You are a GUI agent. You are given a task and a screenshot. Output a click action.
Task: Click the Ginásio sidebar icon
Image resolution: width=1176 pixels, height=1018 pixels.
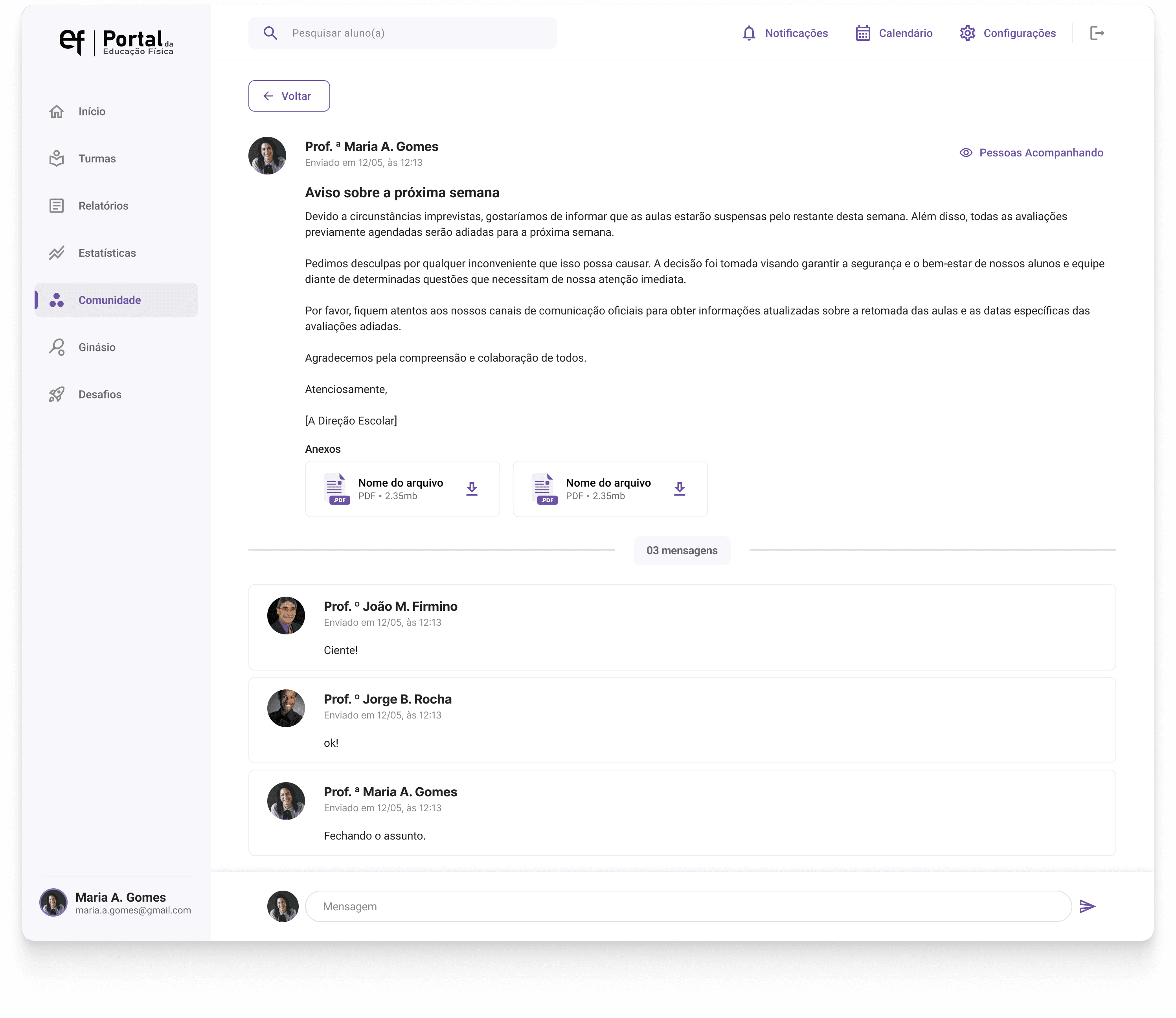click(57, 347)
